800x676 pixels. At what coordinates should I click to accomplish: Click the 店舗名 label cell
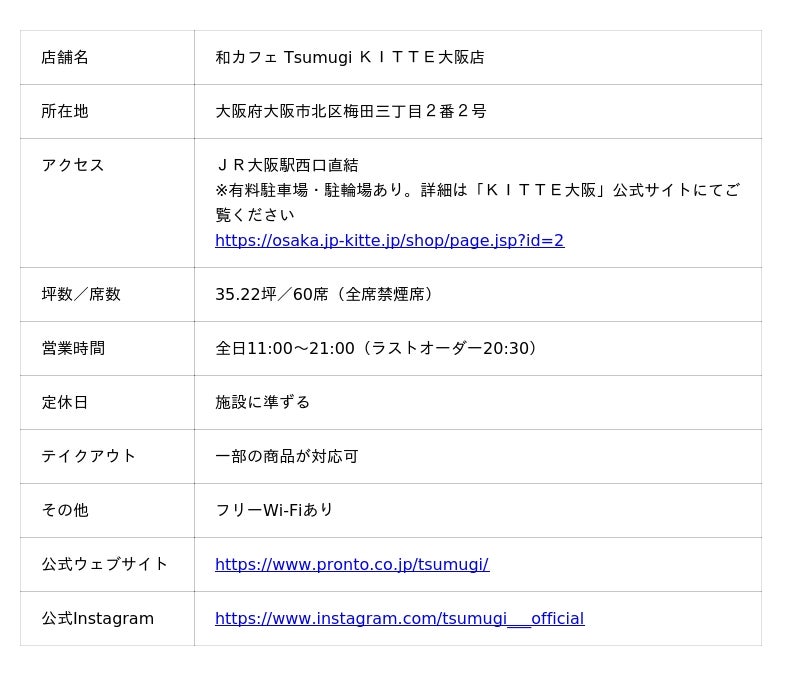tap(65, 58)
